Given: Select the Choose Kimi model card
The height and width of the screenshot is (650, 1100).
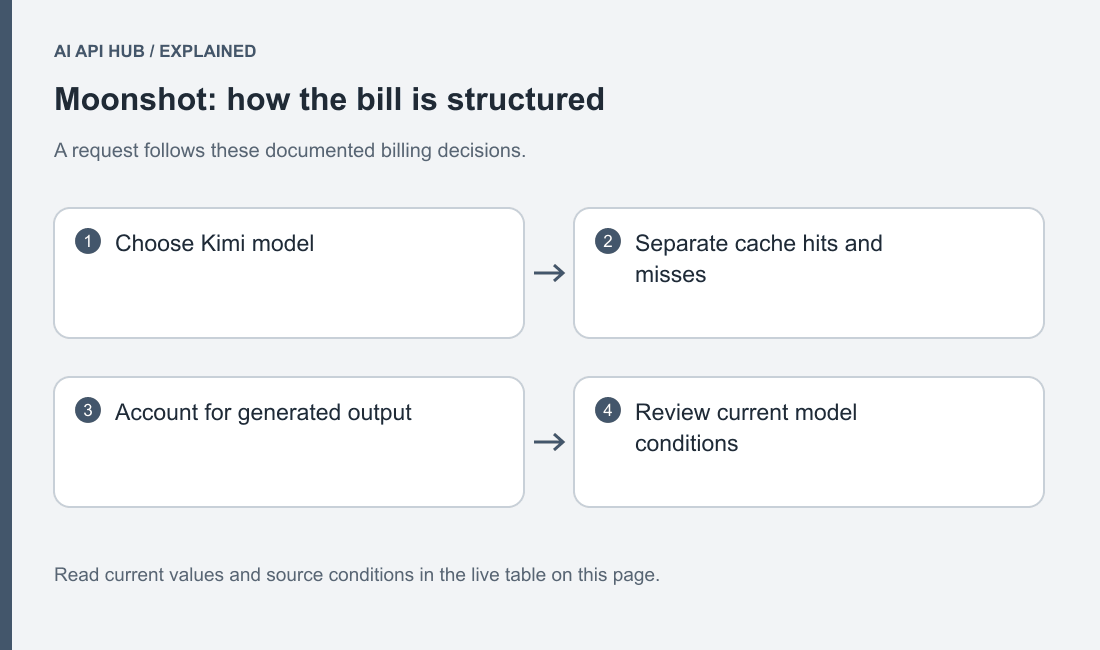Looking at the screenshot, I should [x=289, y=273].
